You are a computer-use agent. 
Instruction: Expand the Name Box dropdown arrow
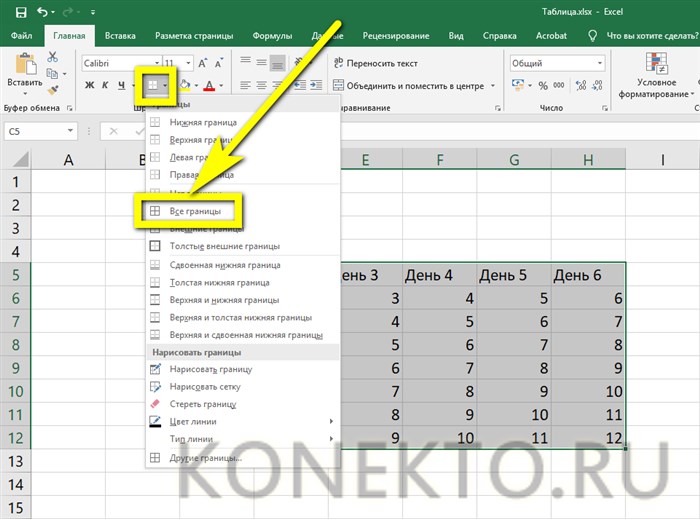point(70,131)
